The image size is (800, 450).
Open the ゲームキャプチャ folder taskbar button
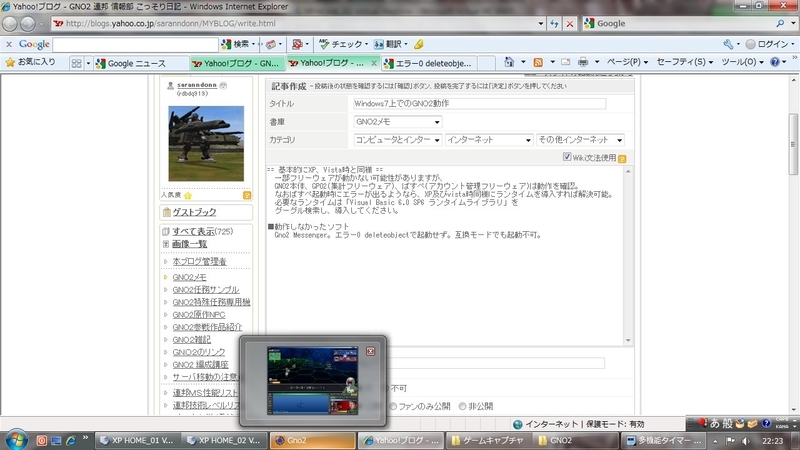(487, 440)
